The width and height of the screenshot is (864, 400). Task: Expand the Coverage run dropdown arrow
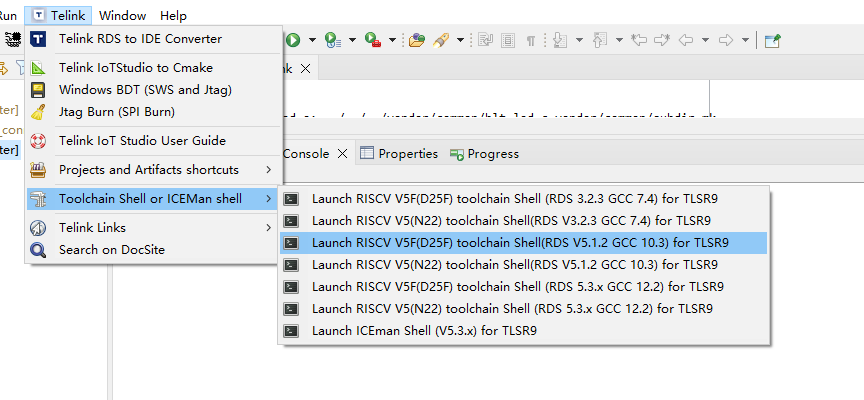[x=352, y=40]
